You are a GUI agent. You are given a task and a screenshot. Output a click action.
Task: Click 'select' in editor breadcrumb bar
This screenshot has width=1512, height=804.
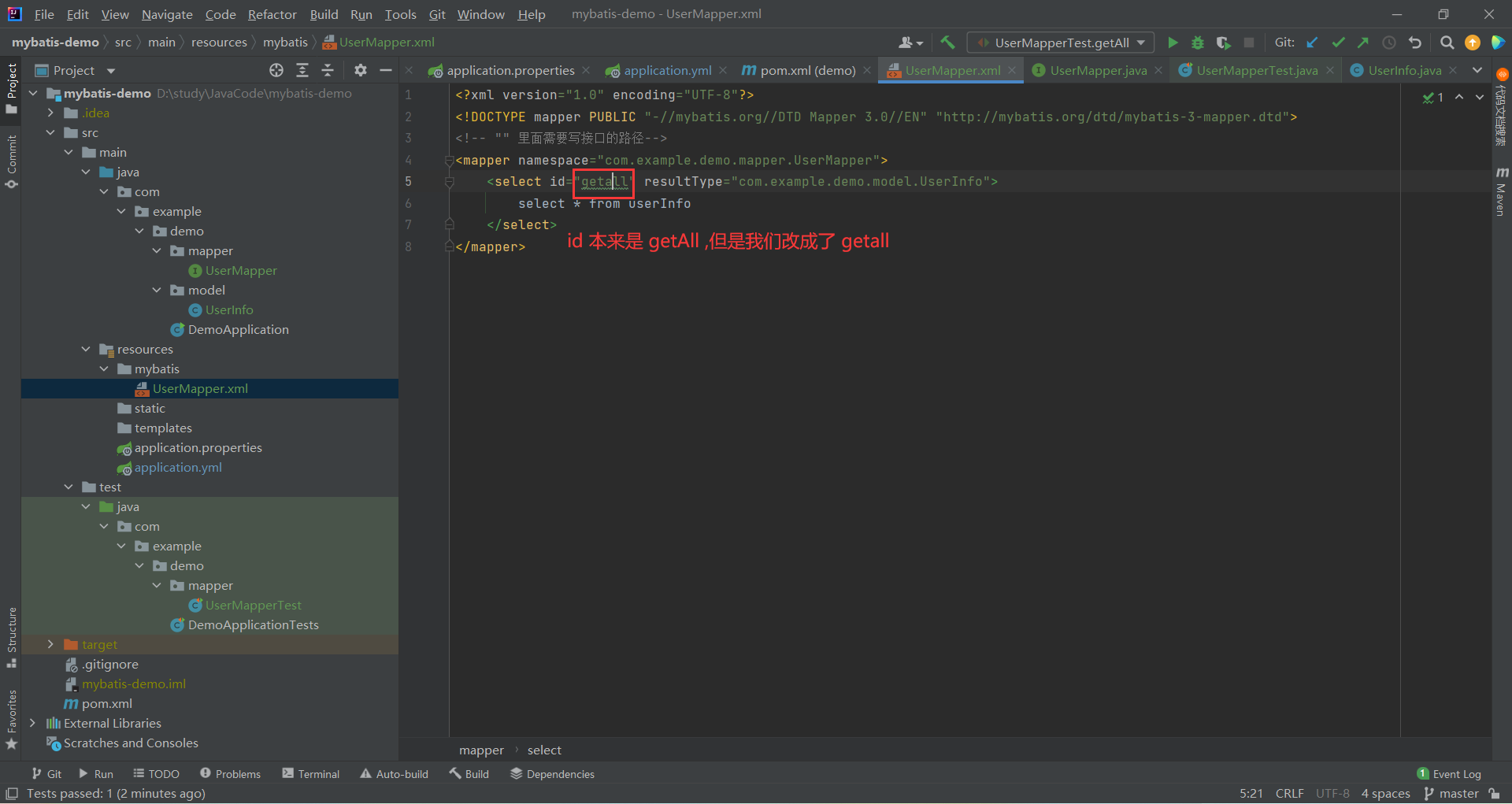coord(544,750)
